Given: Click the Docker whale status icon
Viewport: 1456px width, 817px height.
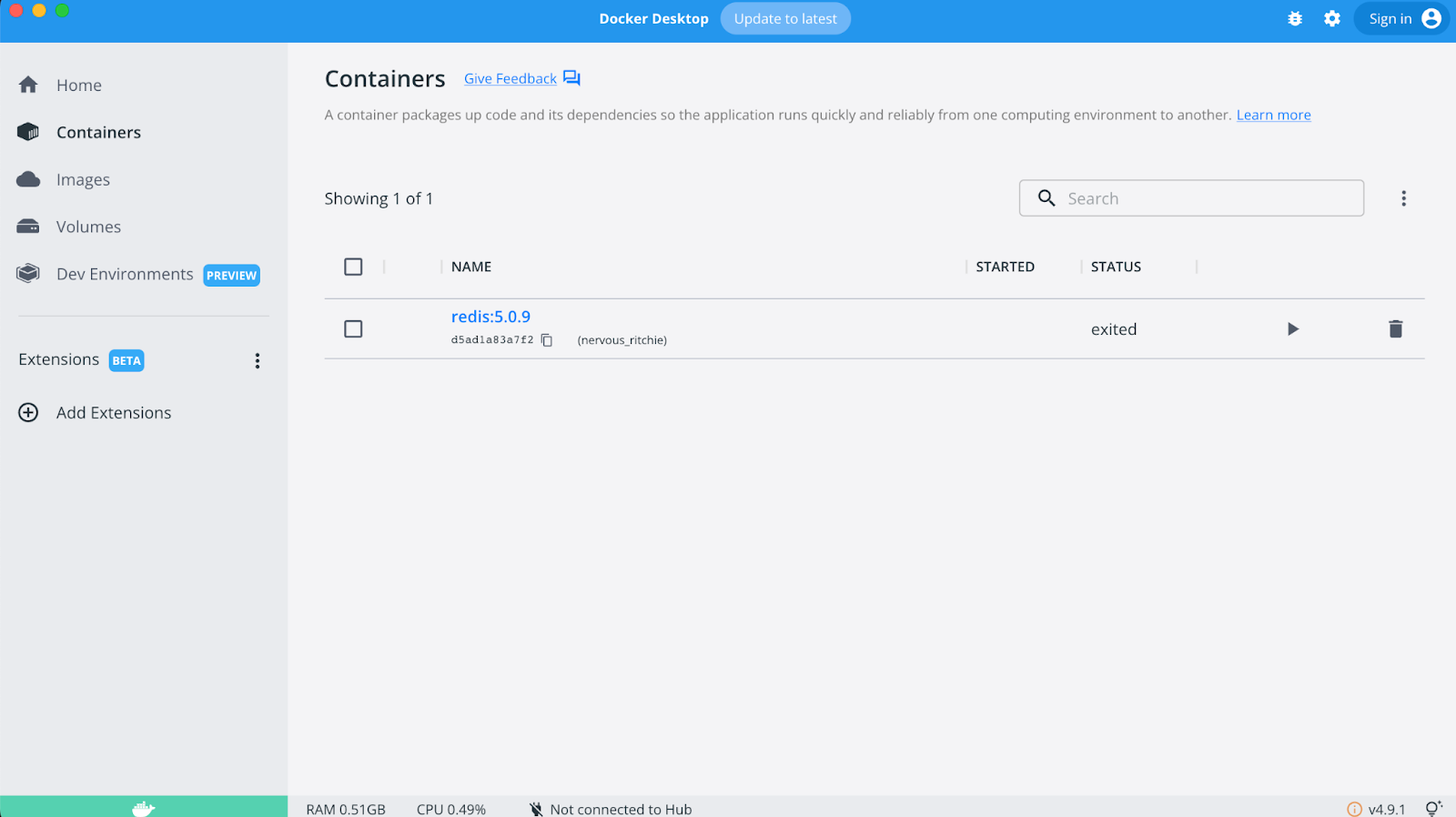Looking at the screenshot, I should 144,808.
